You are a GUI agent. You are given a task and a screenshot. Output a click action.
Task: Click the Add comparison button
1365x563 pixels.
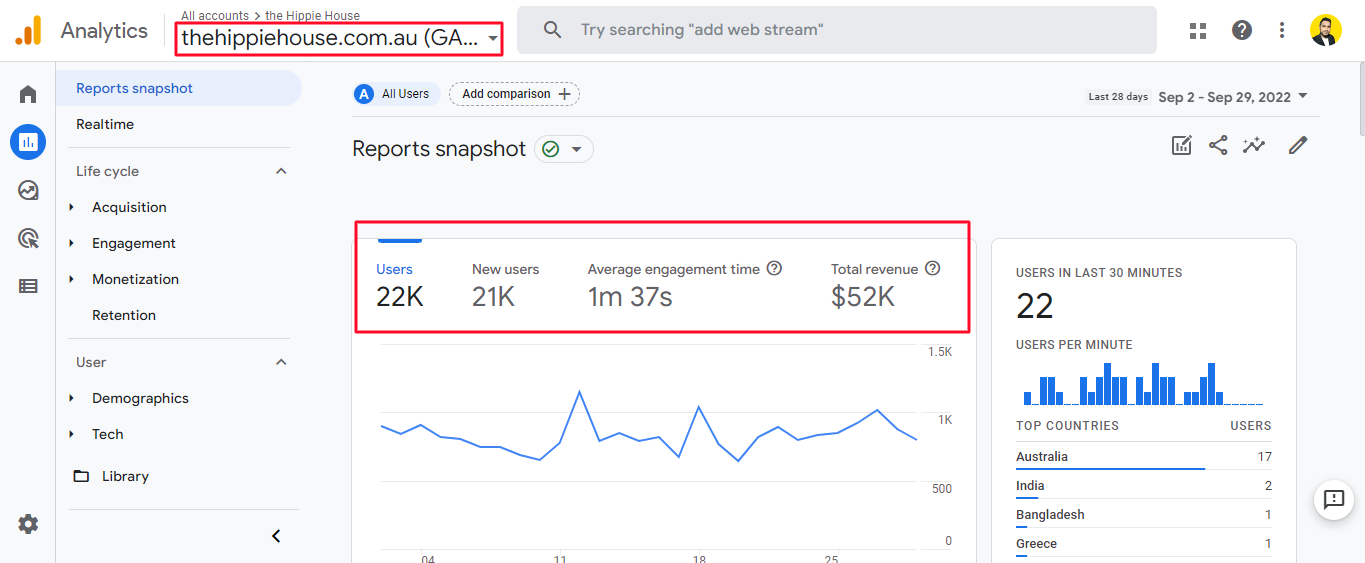(x=514, y=94)
